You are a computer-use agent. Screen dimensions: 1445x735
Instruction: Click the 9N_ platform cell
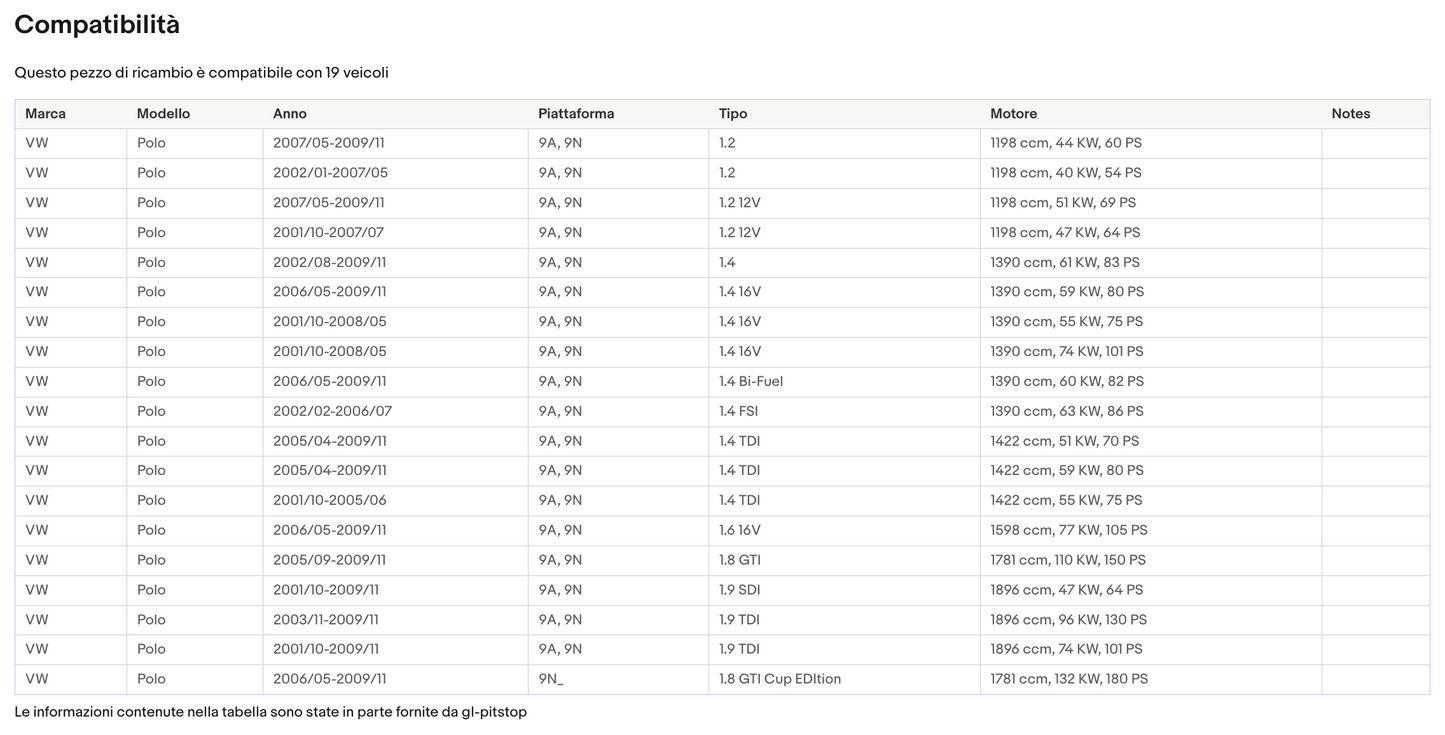tap(551, 679)
